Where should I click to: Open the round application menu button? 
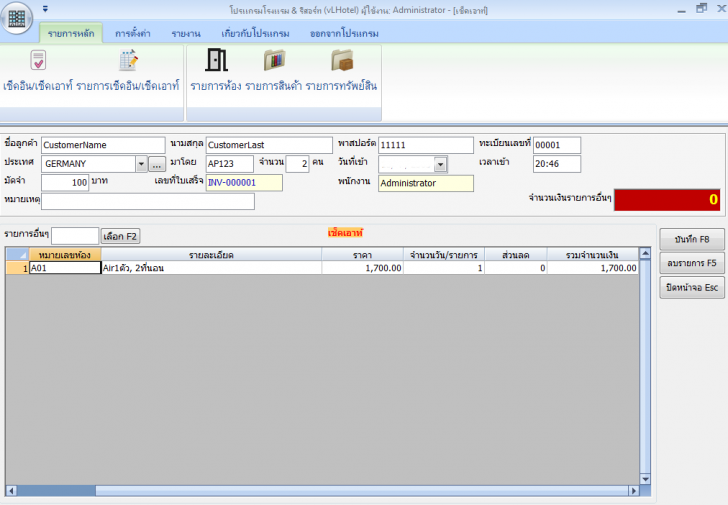(x=17, y=18)
